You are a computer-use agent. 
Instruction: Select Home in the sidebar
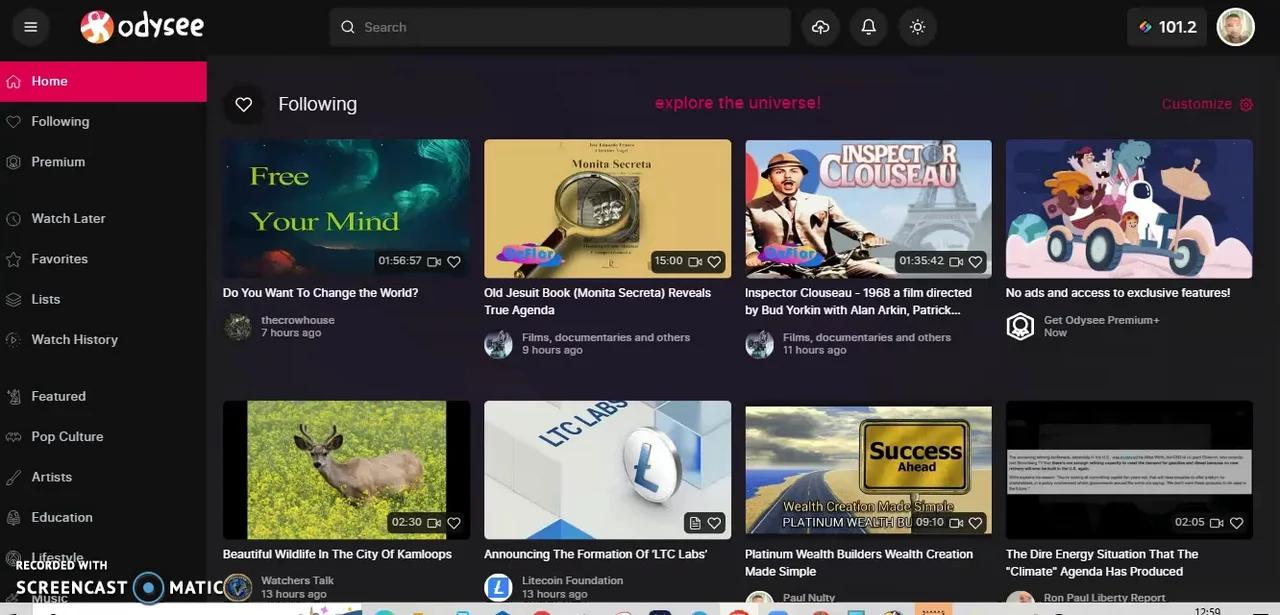[103, 81]
